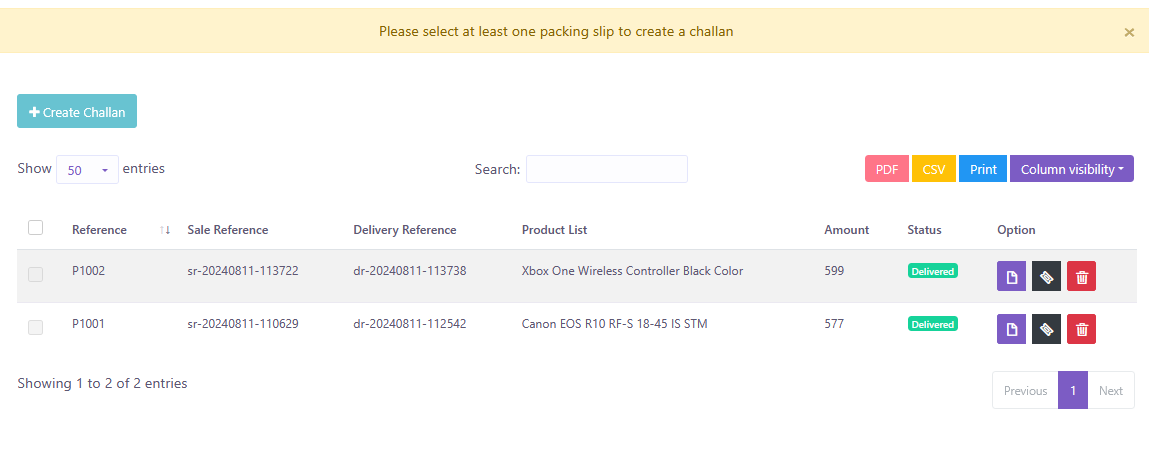Toggle the select-all checkbox in table header
Screen dimensions: 1149x461
click(36, 228)
